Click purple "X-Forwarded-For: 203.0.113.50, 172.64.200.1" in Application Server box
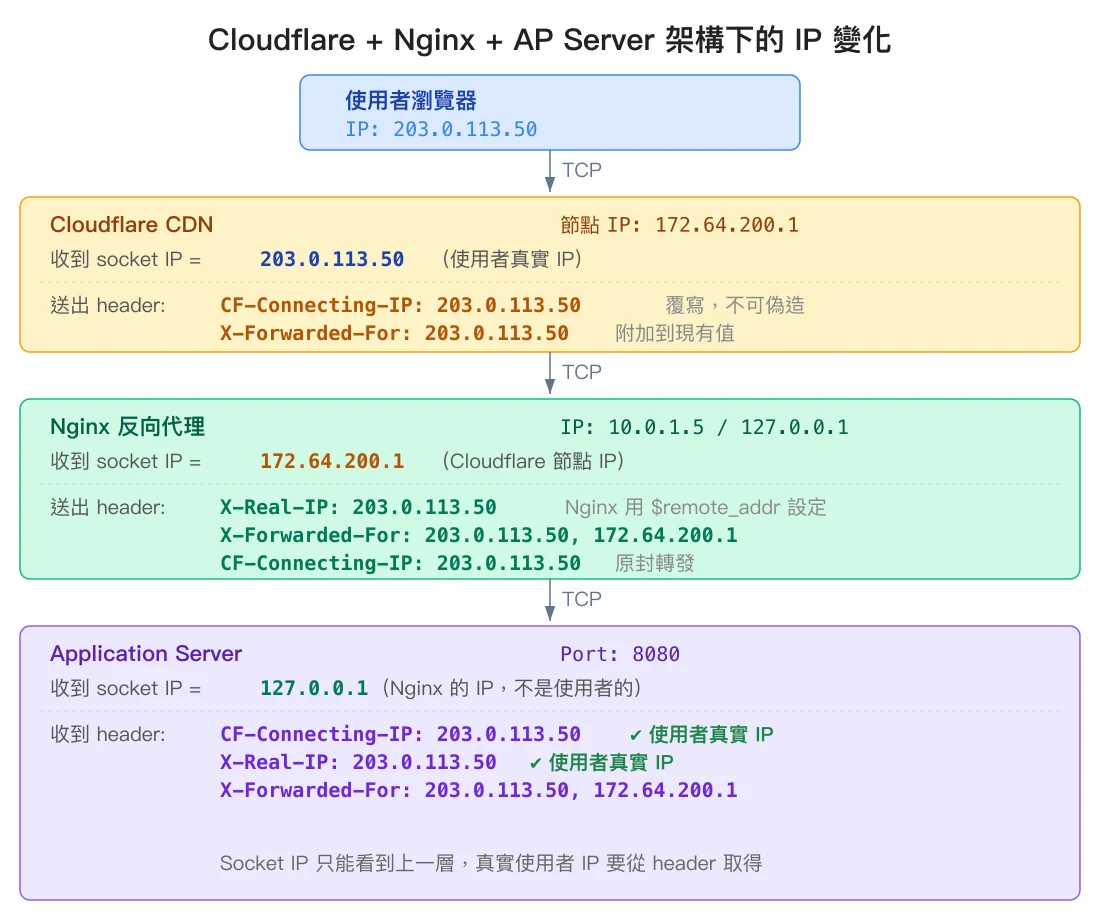The height and width of the screenshot is (920, 1100). pos(479,791)
